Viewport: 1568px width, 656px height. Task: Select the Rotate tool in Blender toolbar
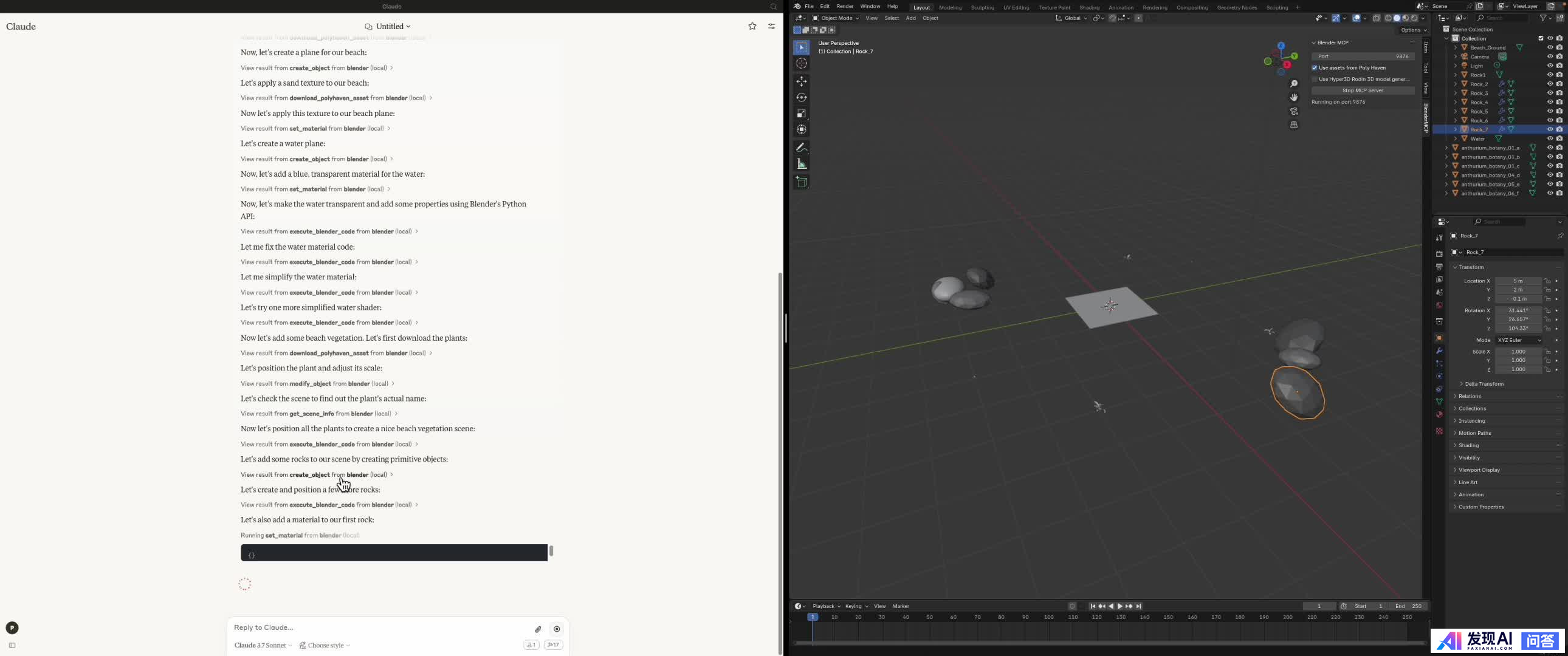(802, 97)
